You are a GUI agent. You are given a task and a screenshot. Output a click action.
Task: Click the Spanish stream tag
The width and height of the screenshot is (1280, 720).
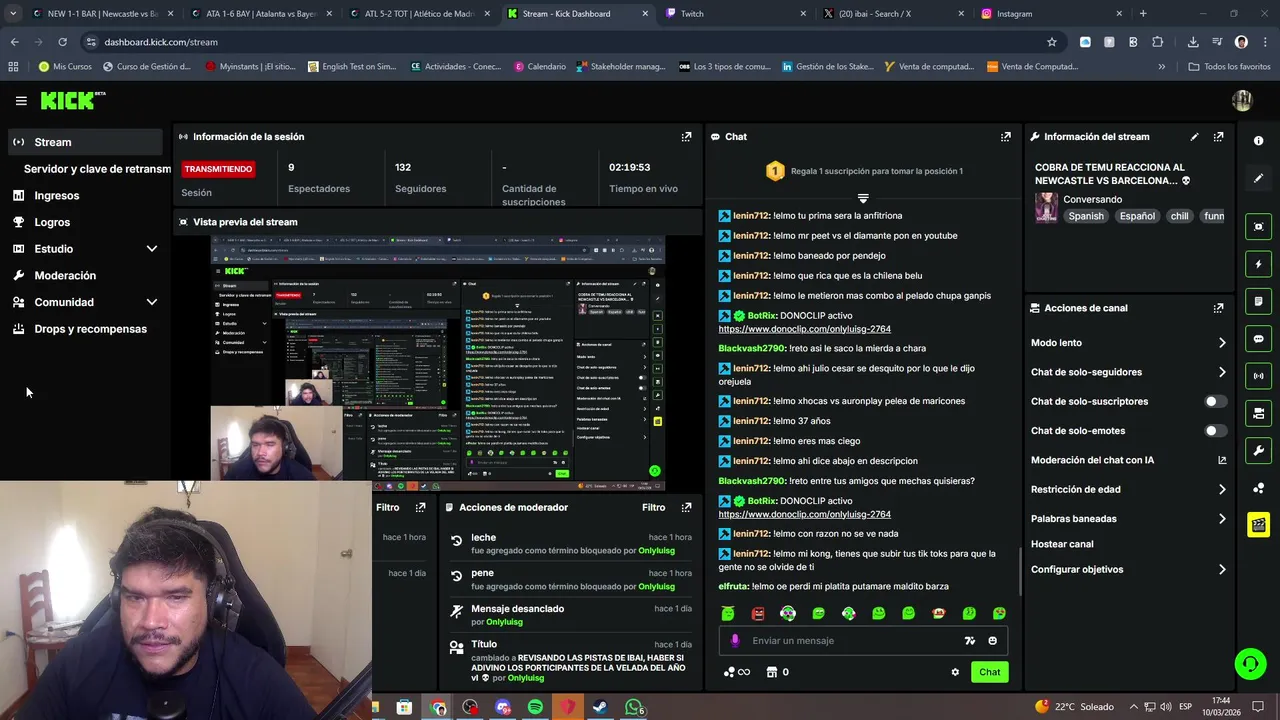pyautogui.click(x=1085, y=216)
